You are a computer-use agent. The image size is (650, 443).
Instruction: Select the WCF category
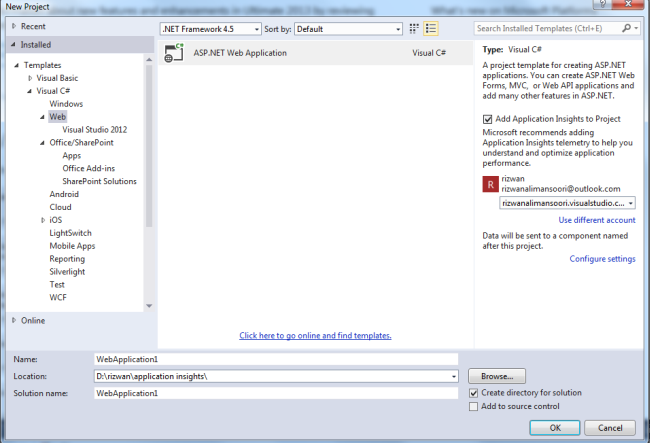click(x=58, y=297)
